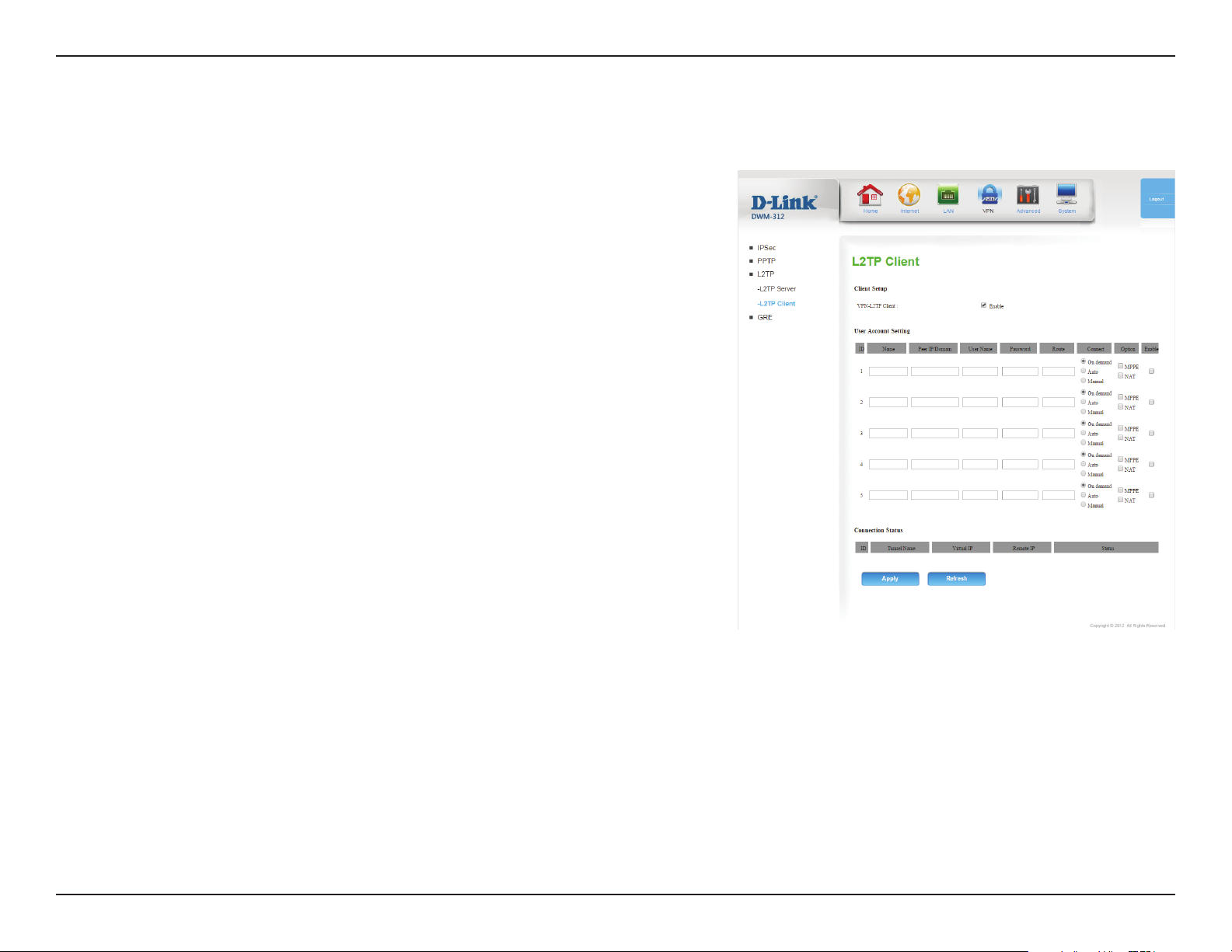
Task: Click the Name input field in row 1
Action: [x=888, y=371]
